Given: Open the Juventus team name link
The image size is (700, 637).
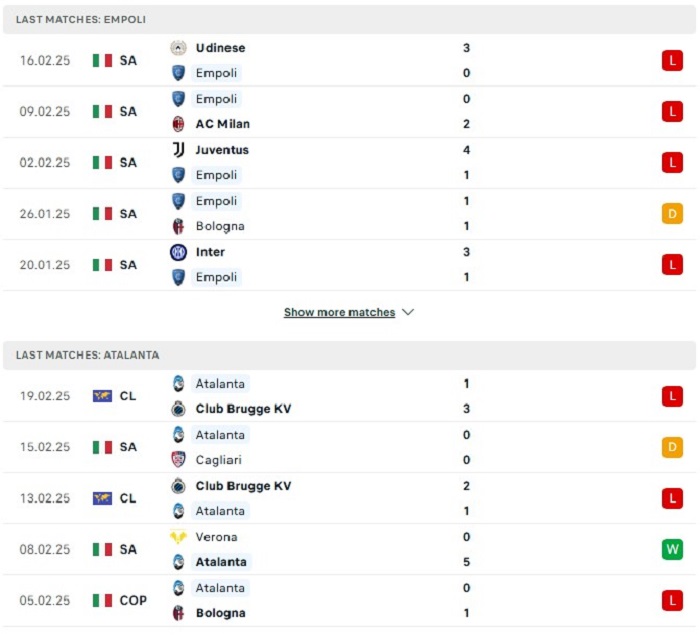Looking at the screenshot, I should (222, 150).
